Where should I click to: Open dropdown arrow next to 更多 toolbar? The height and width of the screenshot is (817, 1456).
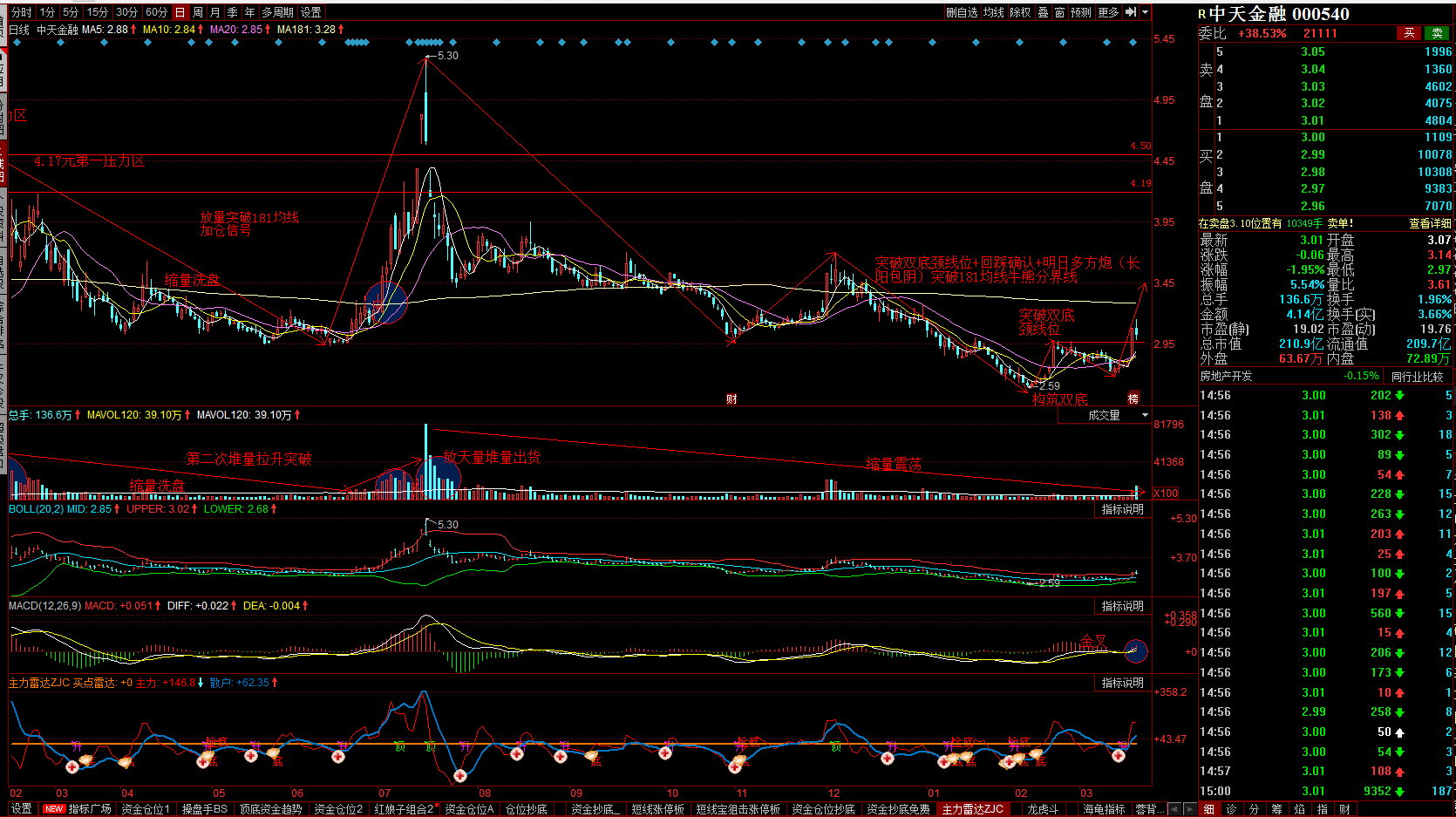pyautogui.click(x=1145, y=12)
